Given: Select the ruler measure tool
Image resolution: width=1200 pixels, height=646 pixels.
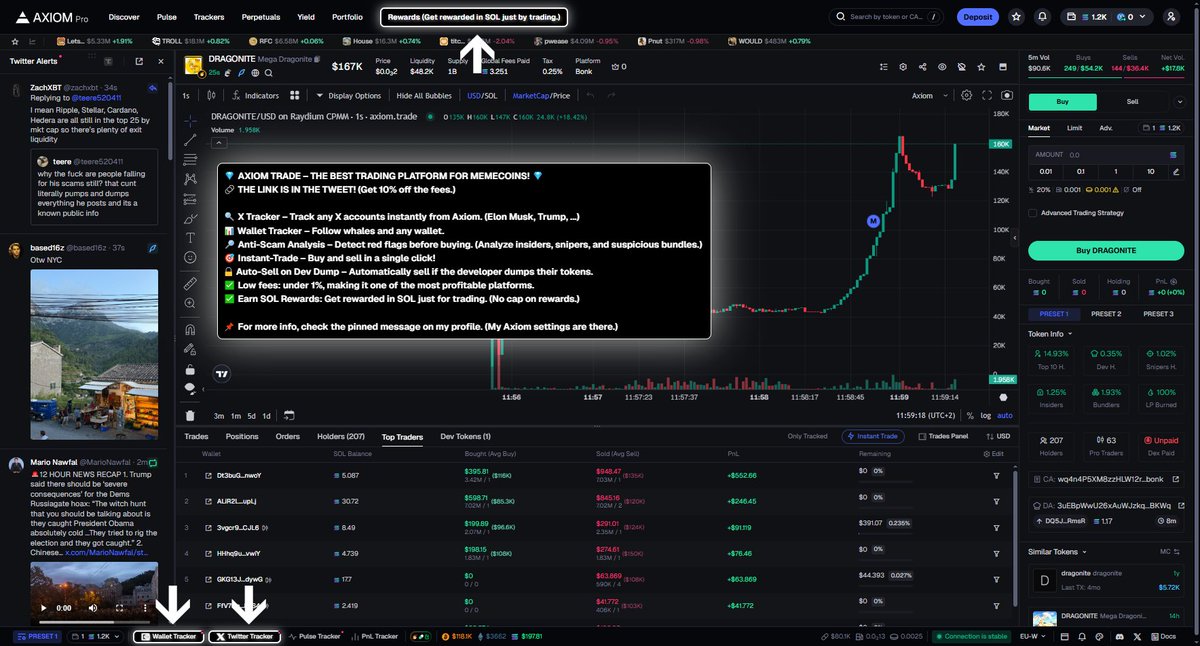Looking at the screenshot, I should click(190, 284).
